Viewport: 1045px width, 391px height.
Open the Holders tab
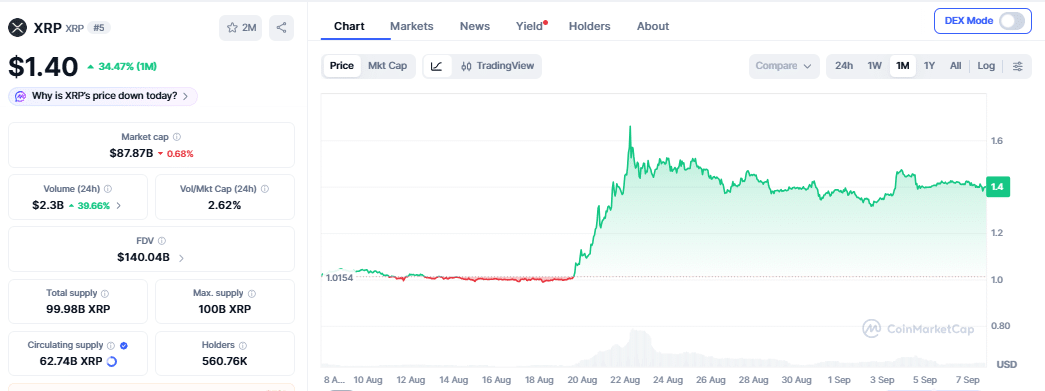click(589, 26)
